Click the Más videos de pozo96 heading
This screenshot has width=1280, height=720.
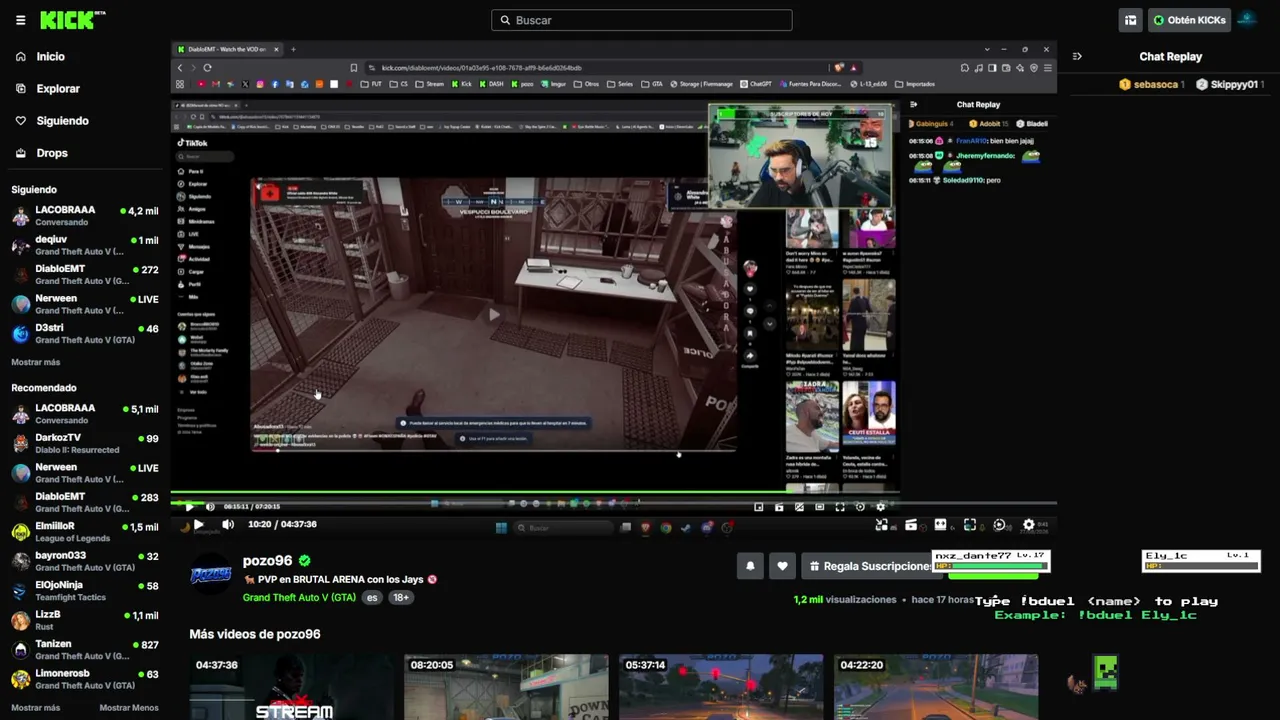coord(255,634)
